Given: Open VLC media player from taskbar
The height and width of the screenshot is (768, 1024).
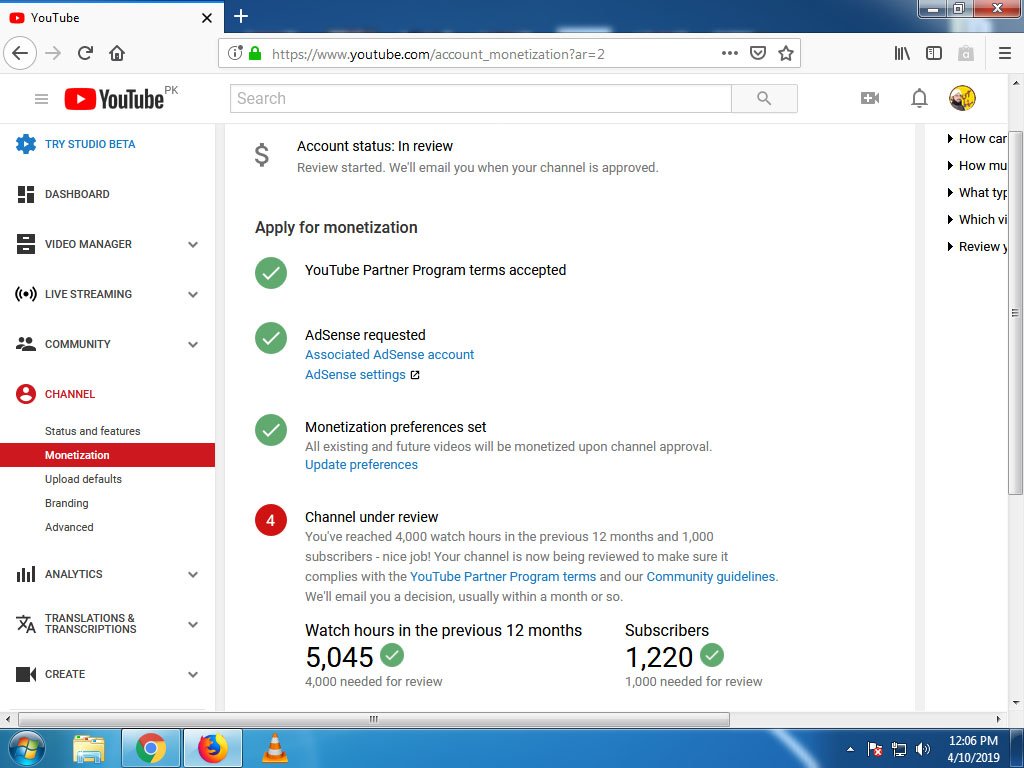Looking at the screenshot, I should pos(275,748).
